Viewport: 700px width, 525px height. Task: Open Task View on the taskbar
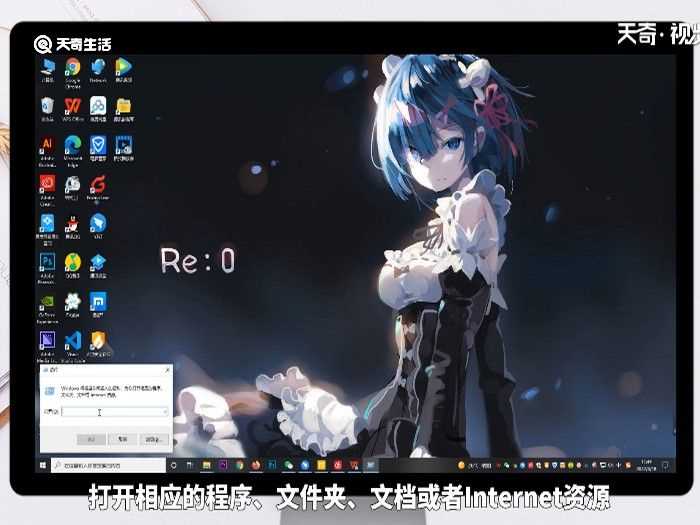pos(190,466)
